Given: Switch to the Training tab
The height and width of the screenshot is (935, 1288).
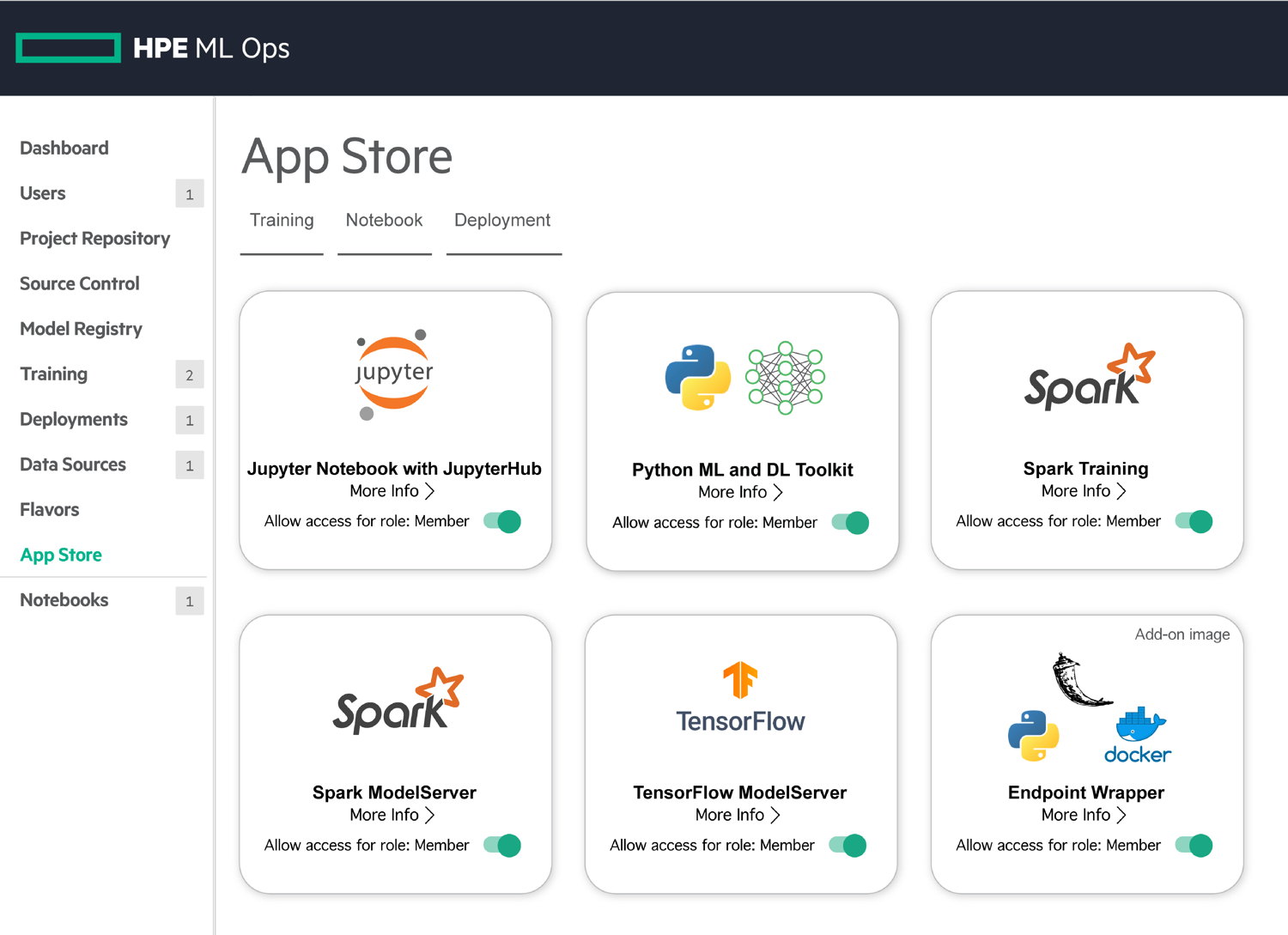Looking at the screenshot, I should coord(282,221).
